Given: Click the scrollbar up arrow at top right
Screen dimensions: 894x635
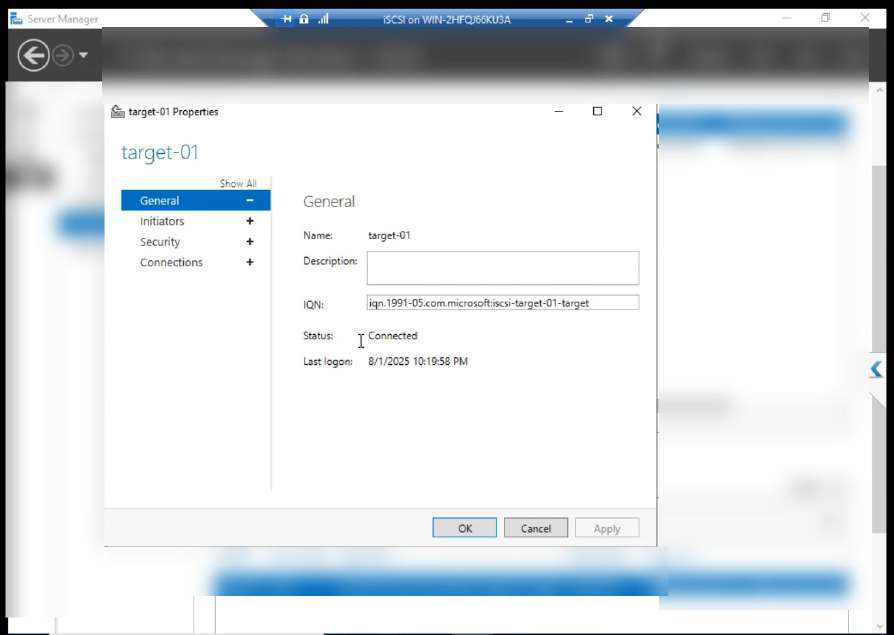Looking at the screenshot, I should click(880, 90).
